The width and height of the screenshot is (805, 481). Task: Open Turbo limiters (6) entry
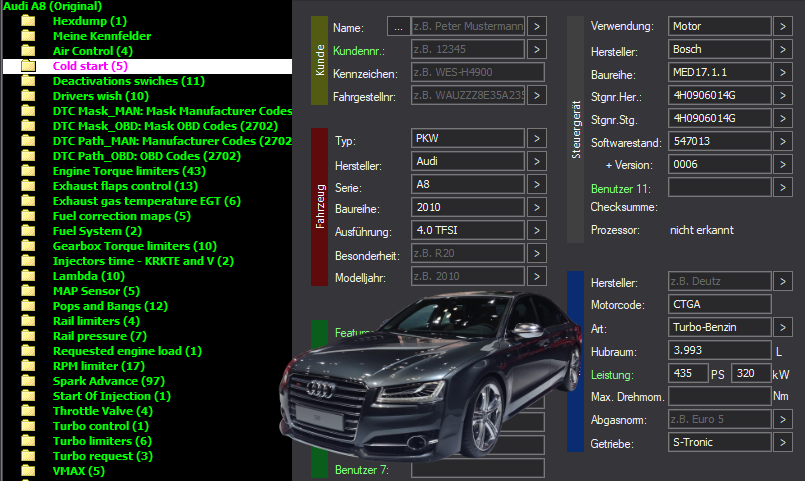(x=103, y=441)
